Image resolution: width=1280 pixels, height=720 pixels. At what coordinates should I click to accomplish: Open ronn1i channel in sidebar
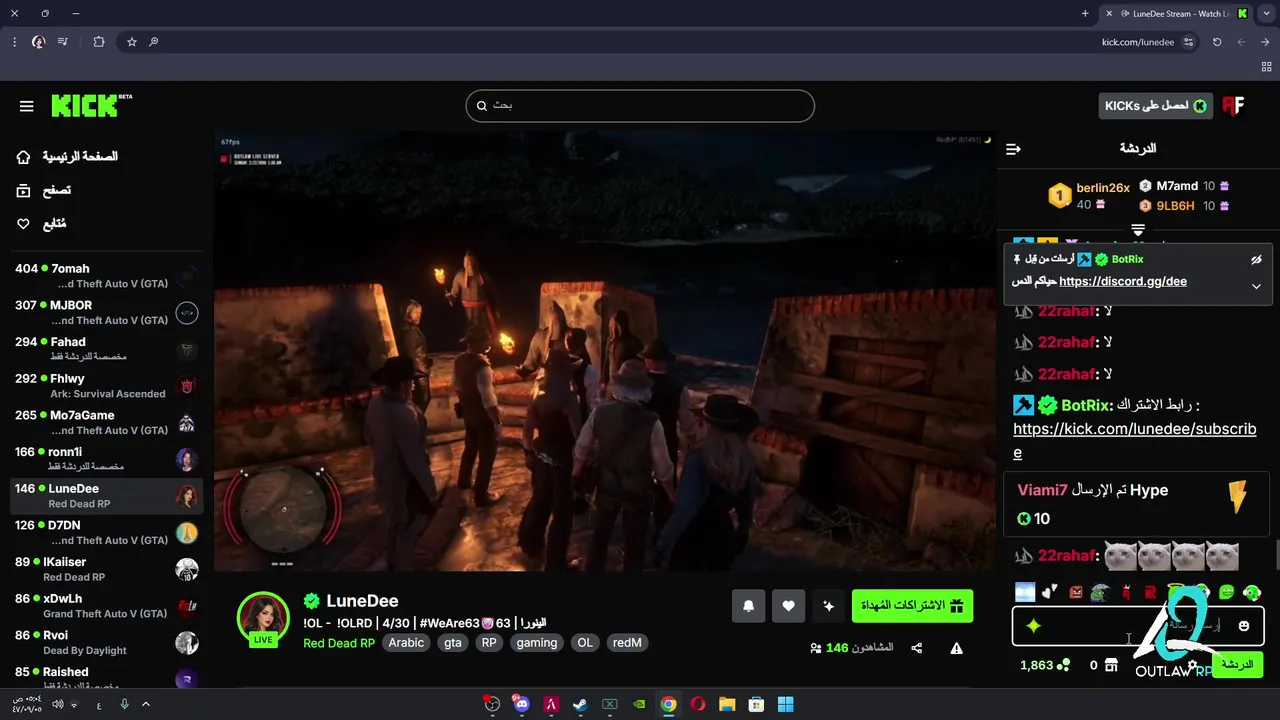(105, 459)
